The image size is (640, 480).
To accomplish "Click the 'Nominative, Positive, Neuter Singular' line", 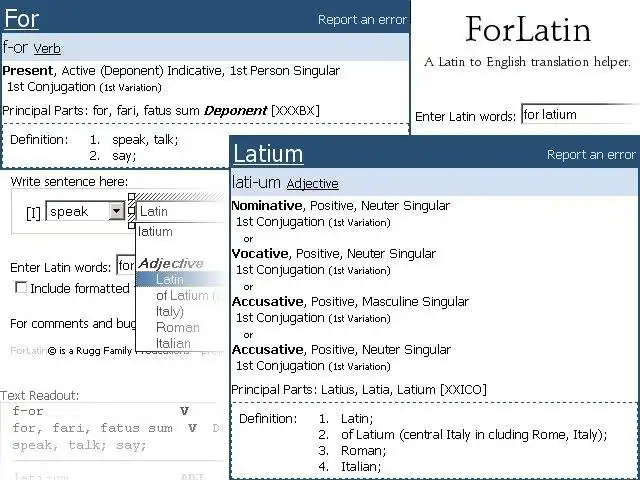I will pyautogui.click(x=341, y=205).
